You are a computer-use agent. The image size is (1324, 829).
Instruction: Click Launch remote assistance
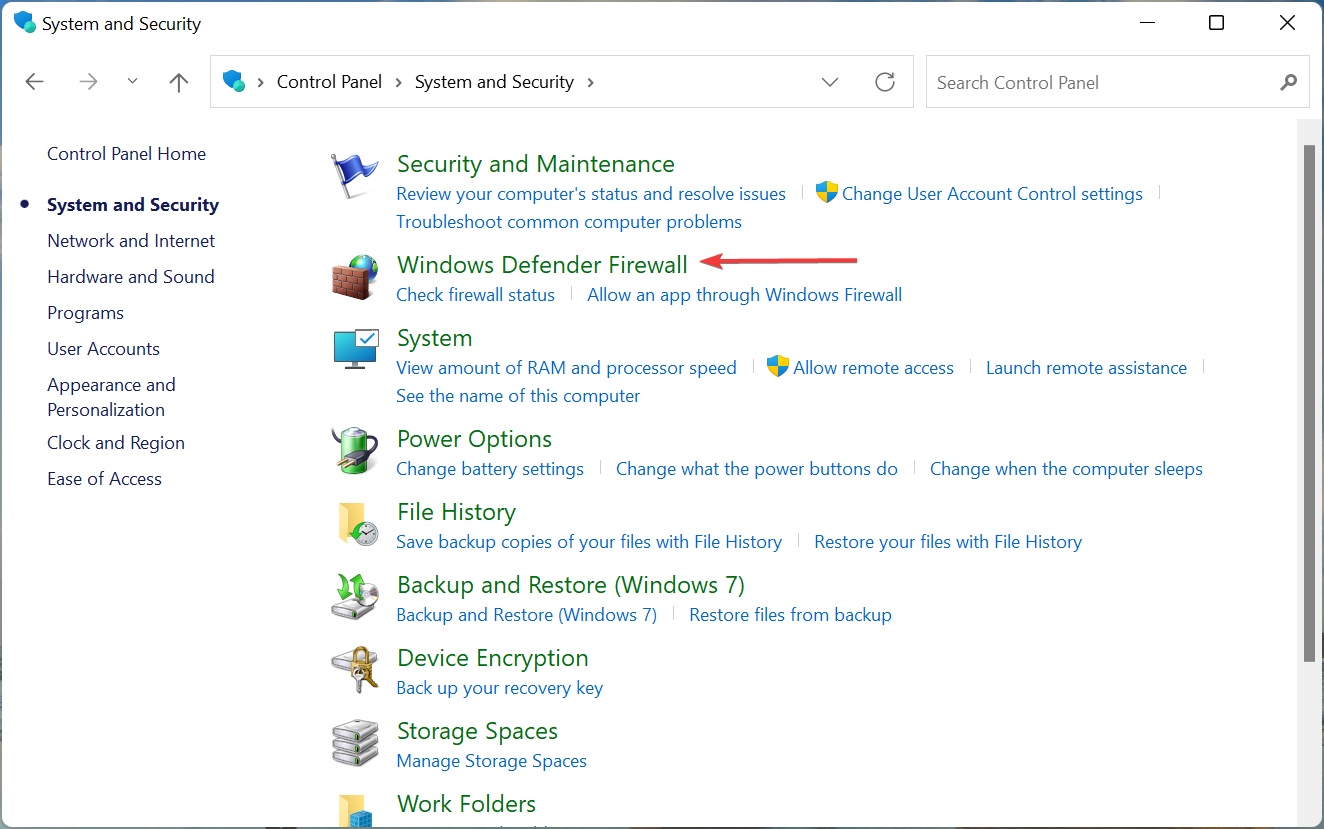coord(1086,367)
